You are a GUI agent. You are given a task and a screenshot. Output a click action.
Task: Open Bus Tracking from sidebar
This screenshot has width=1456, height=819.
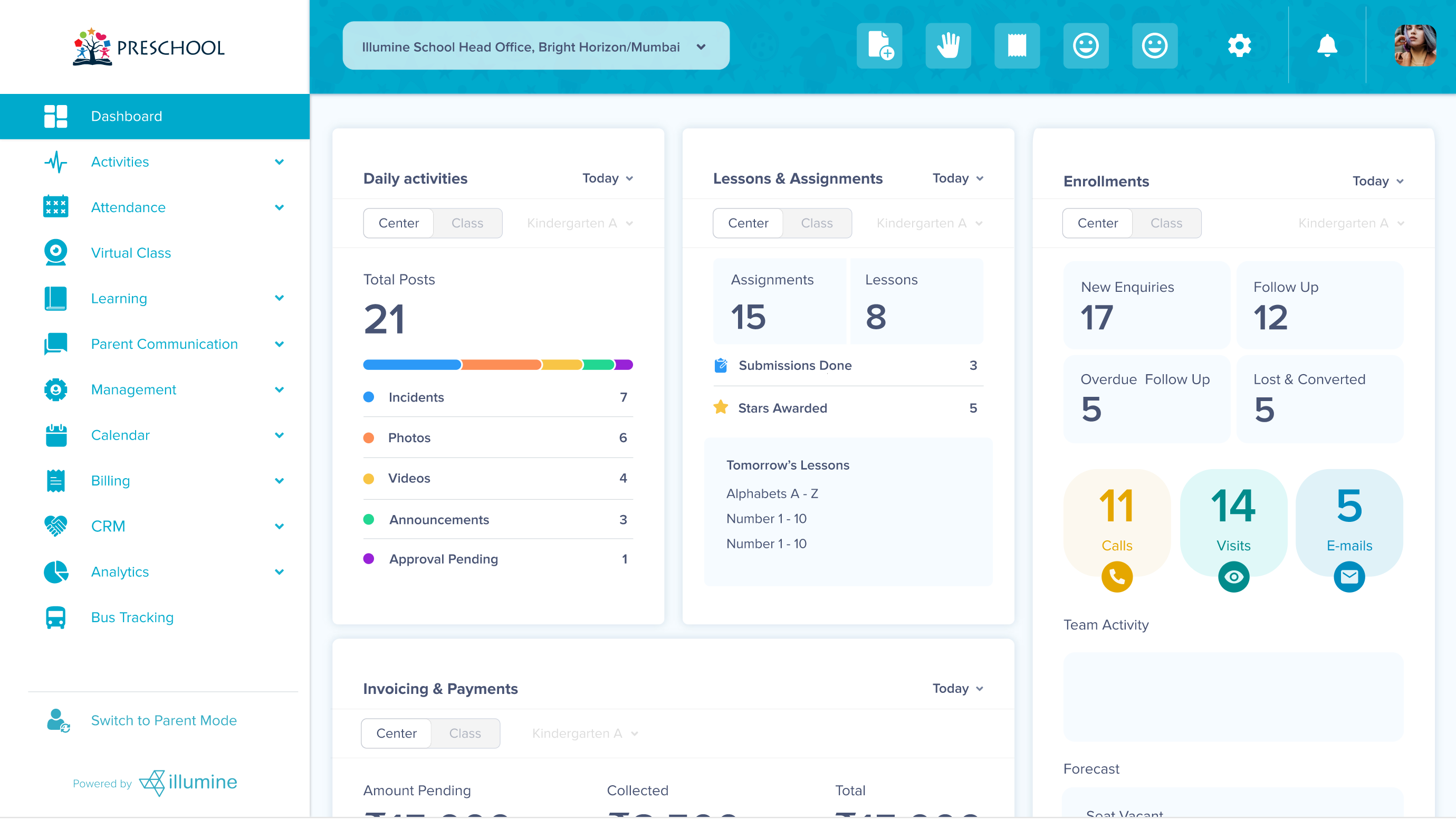pyautogui.click(x=132, y=617)
